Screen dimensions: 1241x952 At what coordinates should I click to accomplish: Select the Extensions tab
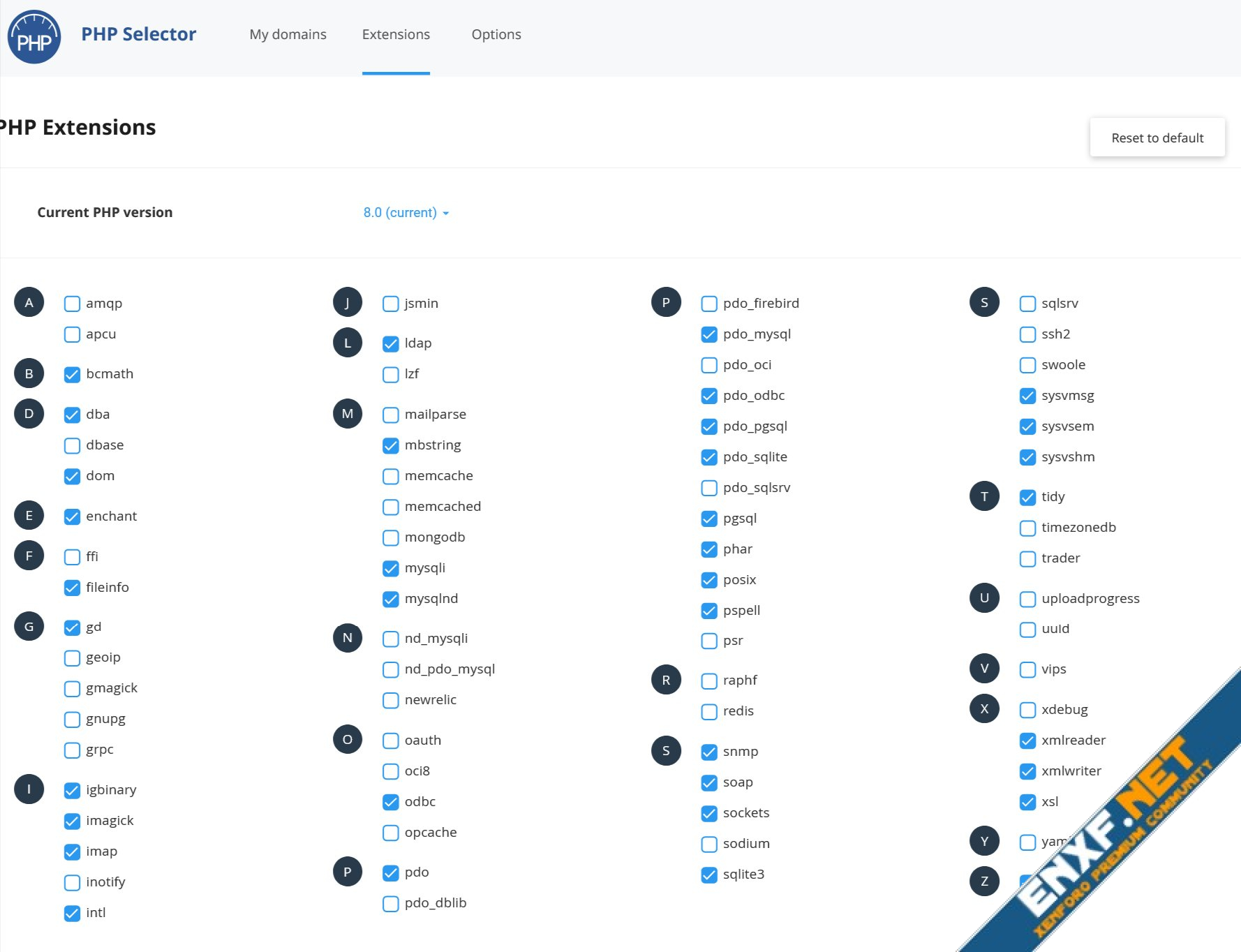click(396, 34)
